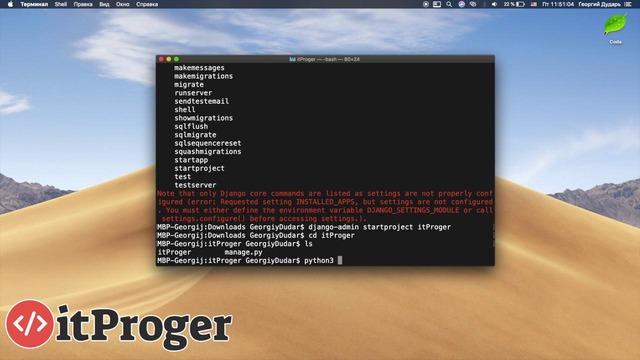Click the 'showmigrations' command line
This screenshot has width=640, height=360.
tap(204, 118)
